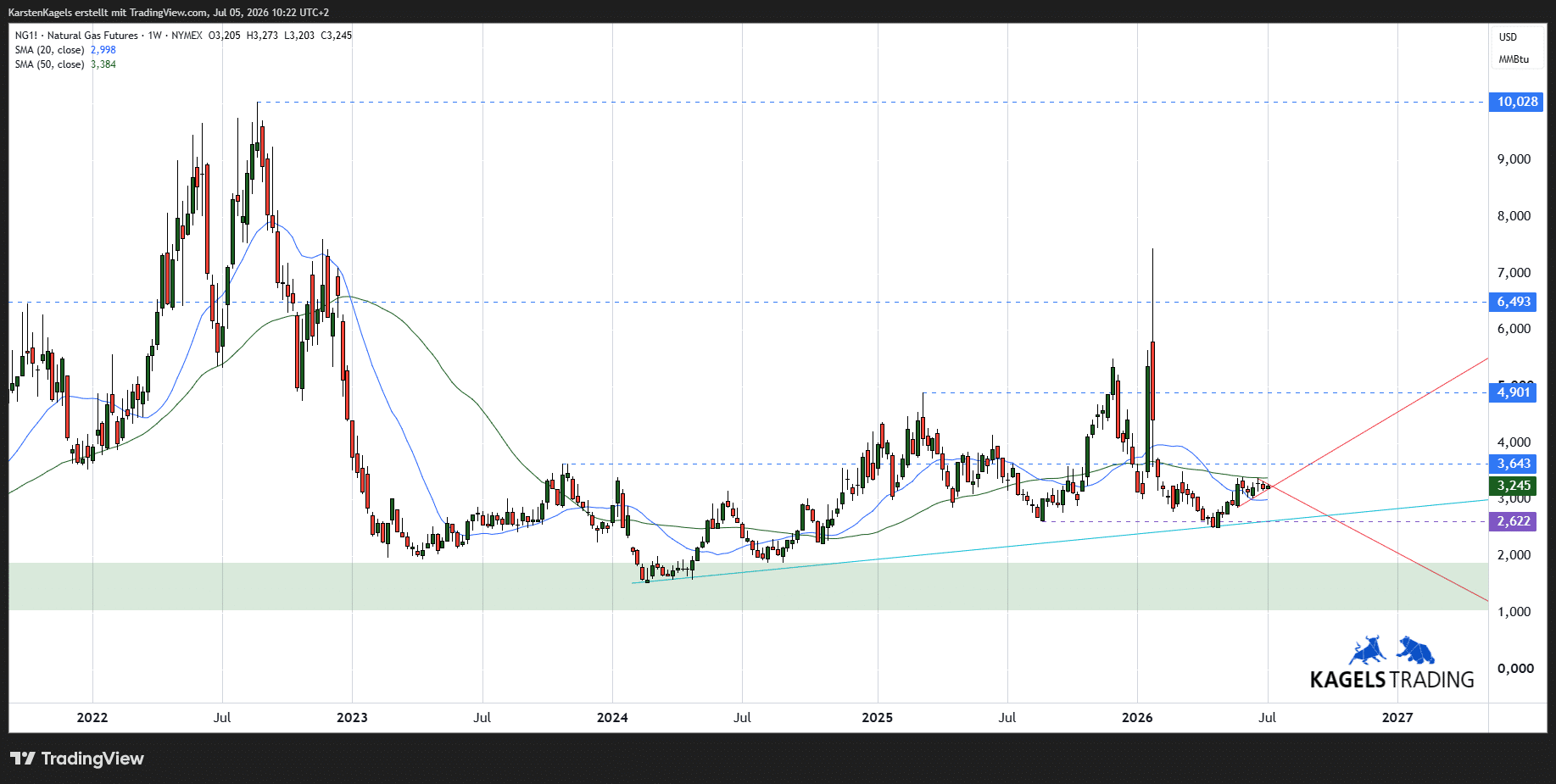Click the 2023 marker on time axis
Viewport: 1556px width, 784px height.
tap(352, 718)
